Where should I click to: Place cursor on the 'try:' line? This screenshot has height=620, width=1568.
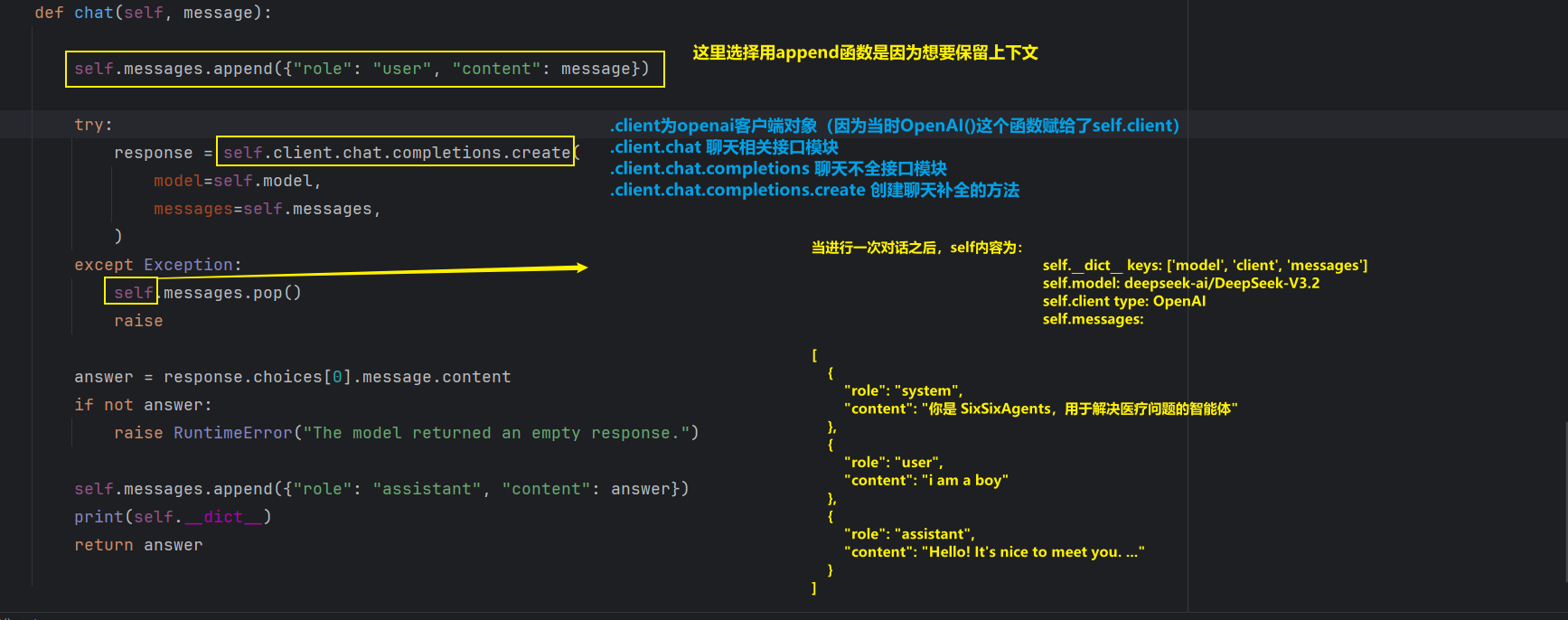tap(93, 125)
